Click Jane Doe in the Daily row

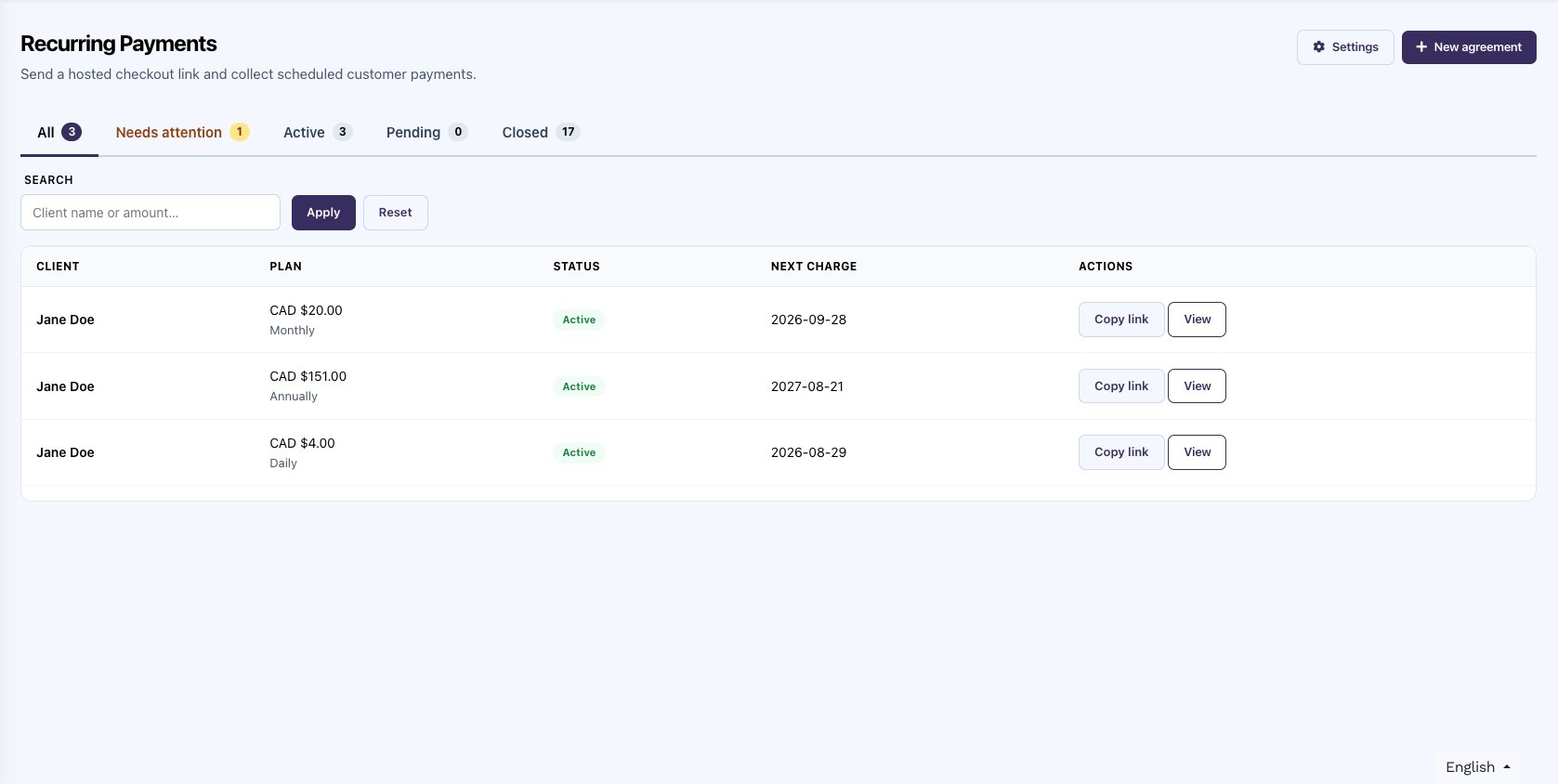[65, 452]
